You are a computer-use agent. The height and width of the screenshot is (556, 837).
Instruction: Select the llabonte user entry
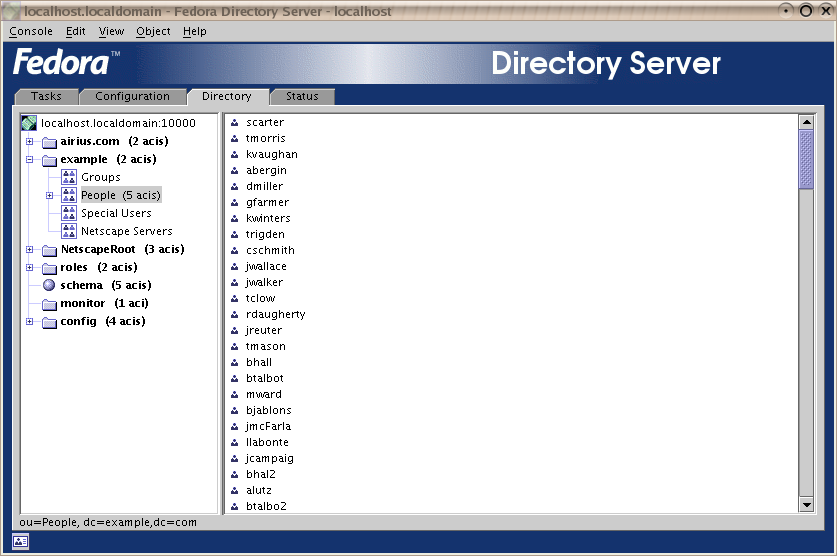click(x=267, y=443)
